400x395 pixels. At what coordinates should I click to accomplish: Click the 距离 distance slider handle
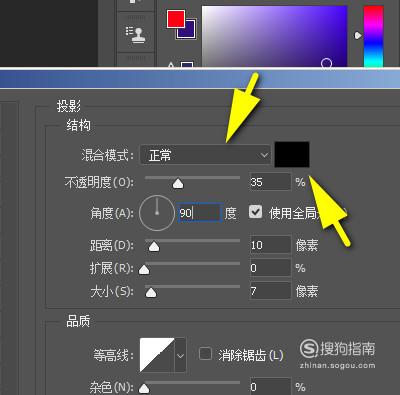click(x=154, y=247)
